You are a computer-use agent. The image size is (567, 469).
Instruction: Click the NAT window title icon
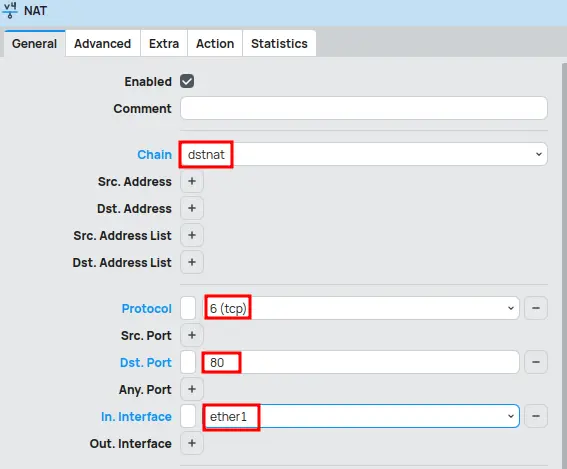[x=10, y=10]
